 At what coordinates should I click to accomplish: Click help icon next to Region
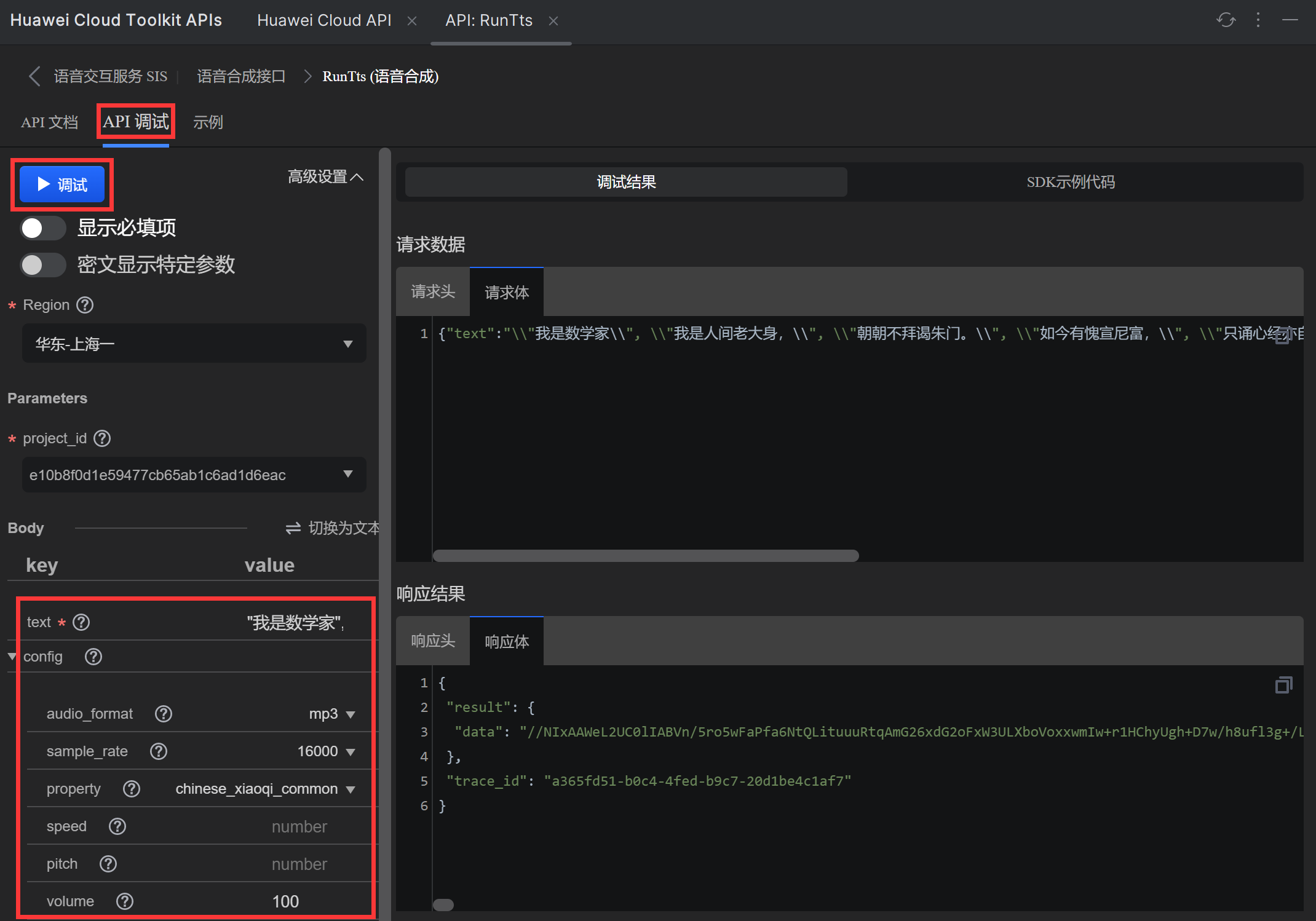85,305
